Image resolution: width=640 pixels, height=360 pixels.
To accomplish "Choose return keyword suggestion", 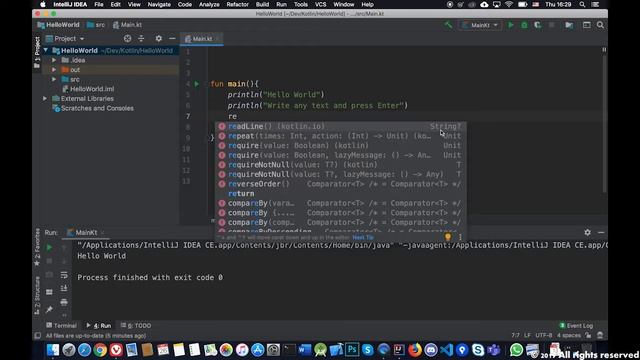I will (340, 193).
